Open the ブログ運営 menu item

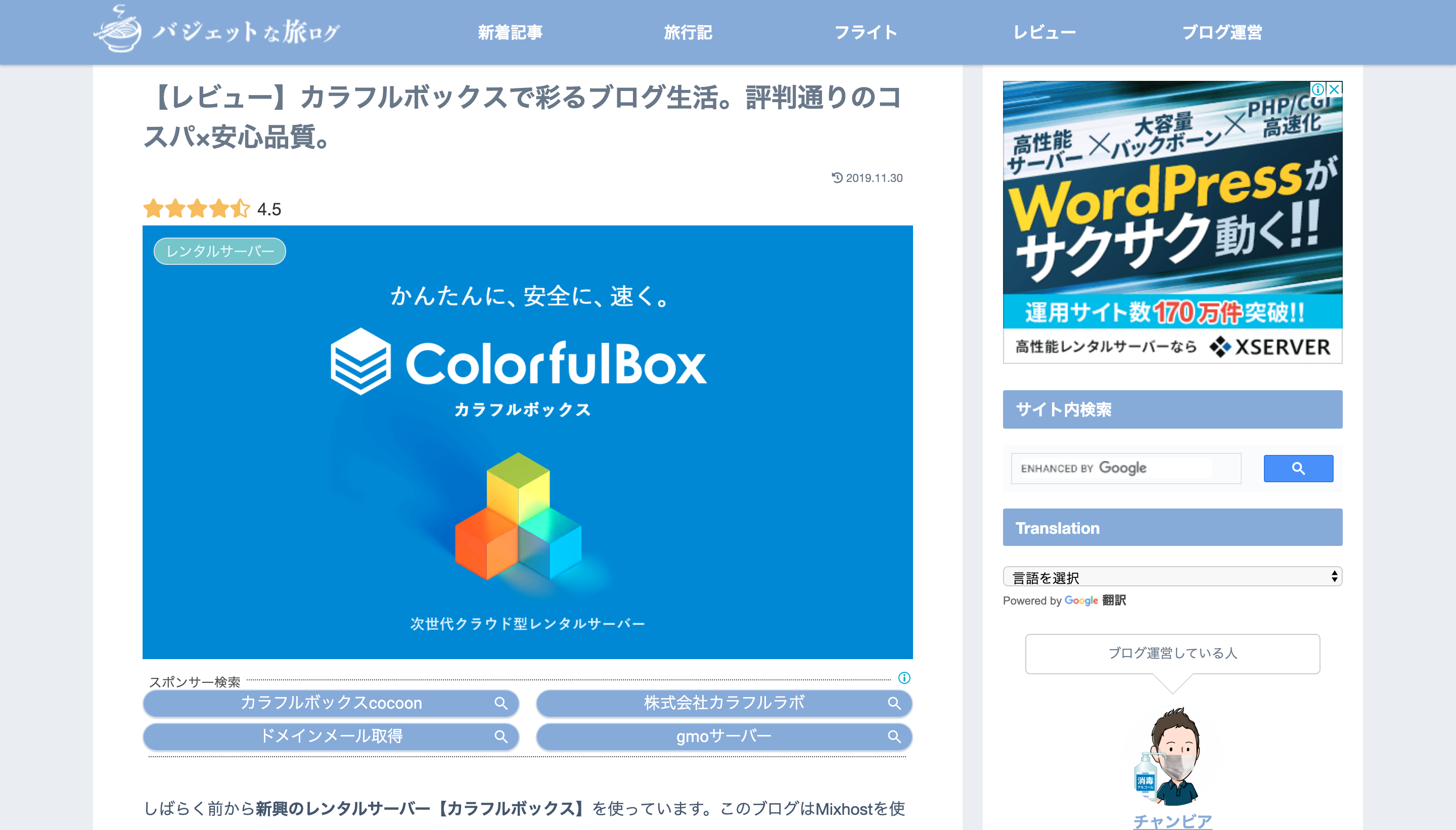tap(1221, 32)
